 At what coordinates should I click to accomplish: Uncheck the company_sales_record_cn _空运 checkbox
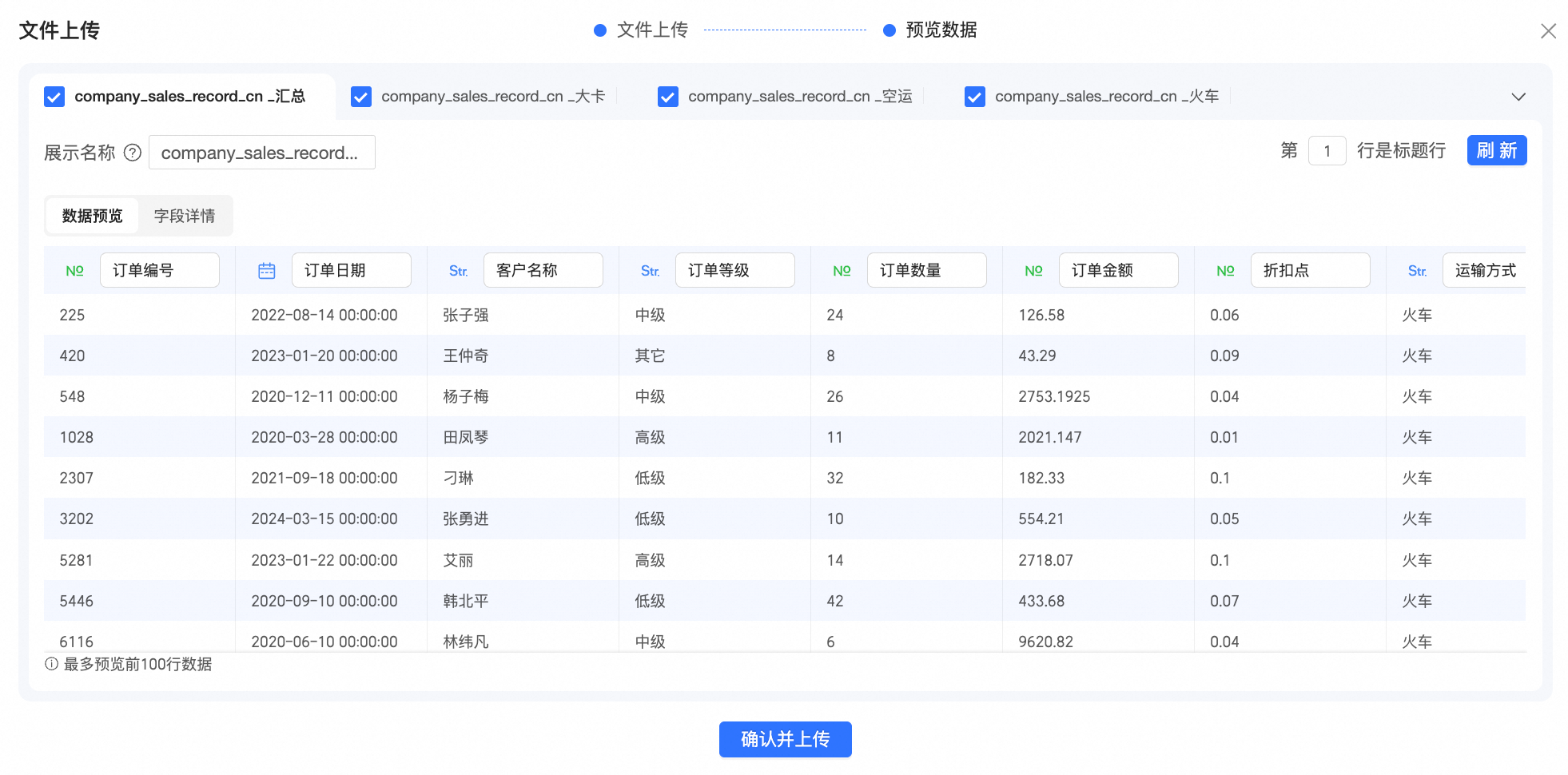tap(668, 97)
